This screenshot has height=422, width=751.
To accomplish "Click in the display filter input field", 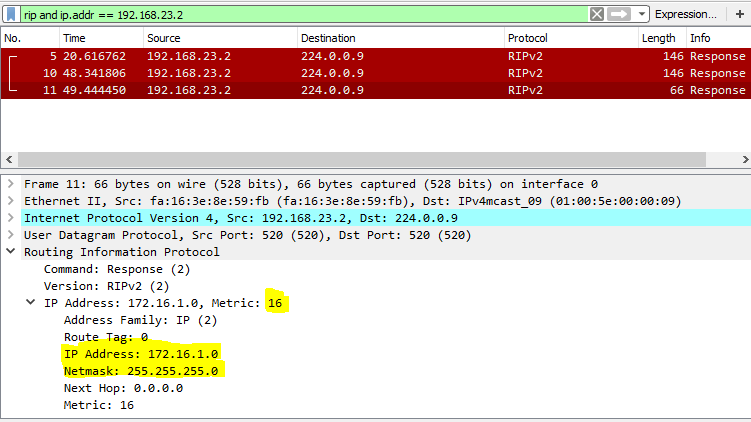I will pyautogui.click(x=305, y=14).
